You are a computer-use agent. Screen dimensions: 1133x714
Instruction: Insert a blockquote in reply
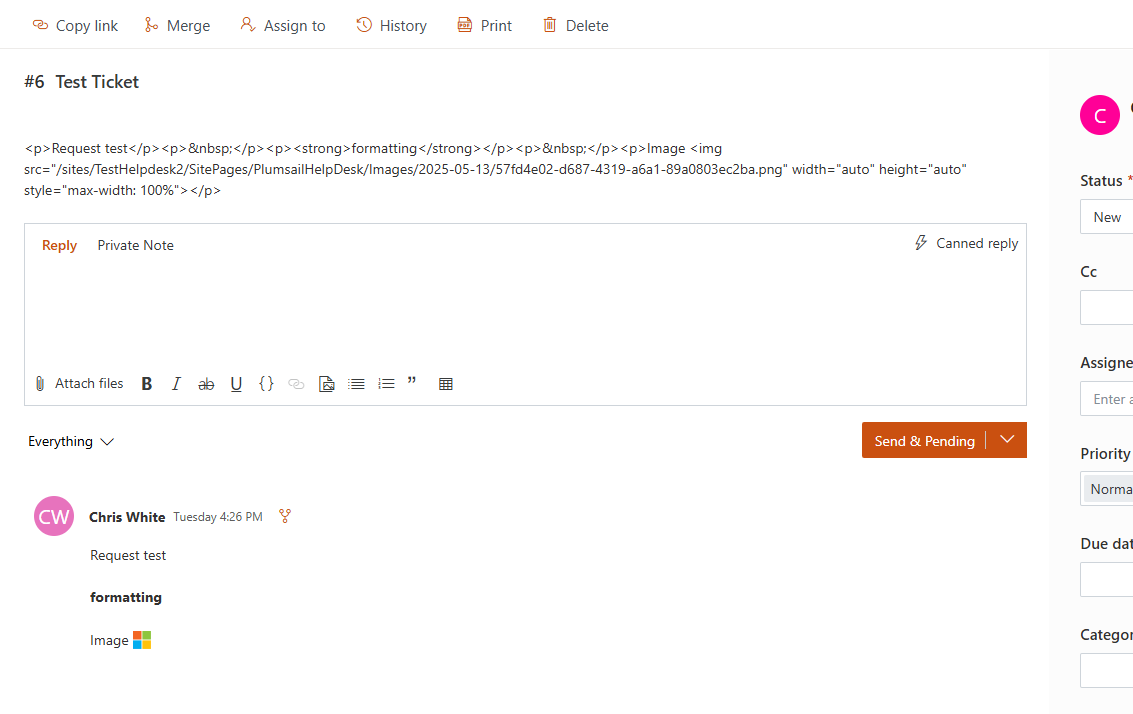coord(412,383)
